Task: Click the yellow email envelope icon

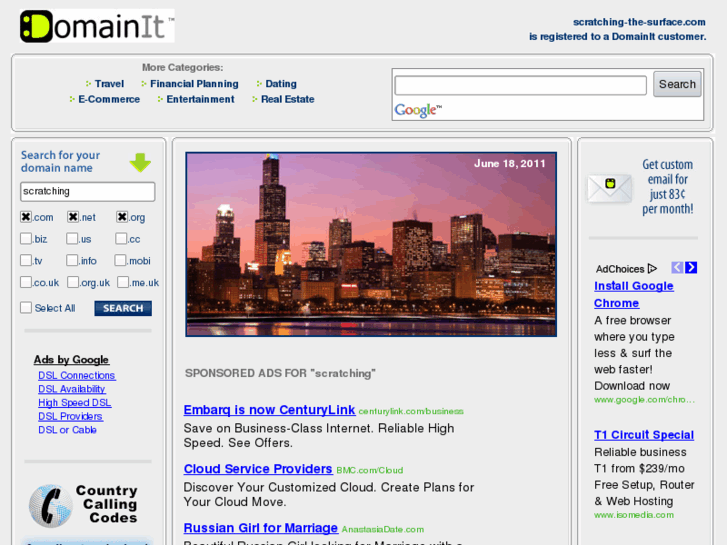Action: (608, 188)
